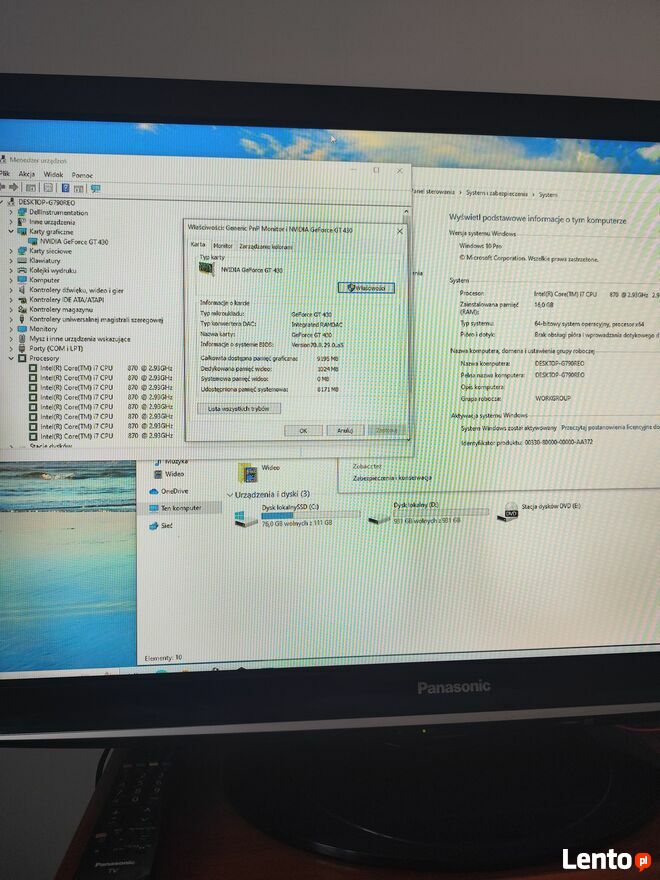Viewport: 660px width, 880px height.
Task: Open the Akcja menu
Action: coord(26,174)
